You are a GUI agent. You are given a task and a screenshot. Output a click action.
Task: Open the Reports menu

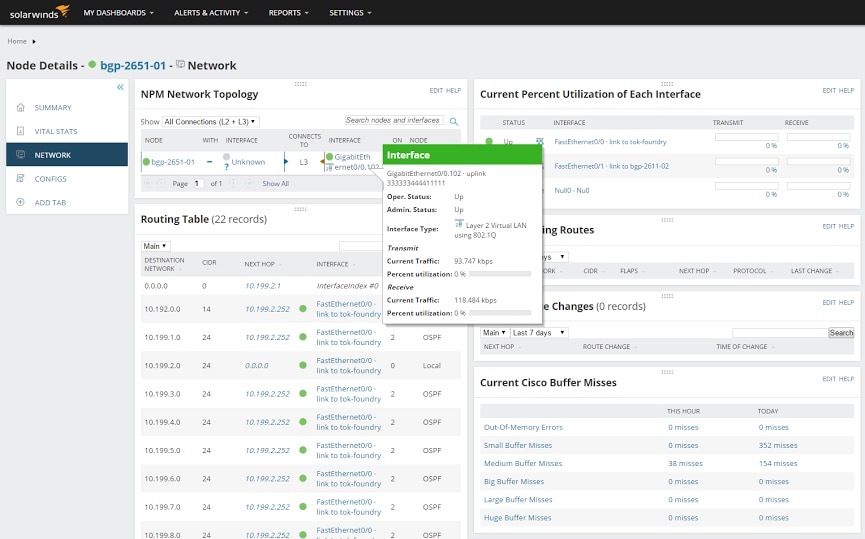point(288,13)
